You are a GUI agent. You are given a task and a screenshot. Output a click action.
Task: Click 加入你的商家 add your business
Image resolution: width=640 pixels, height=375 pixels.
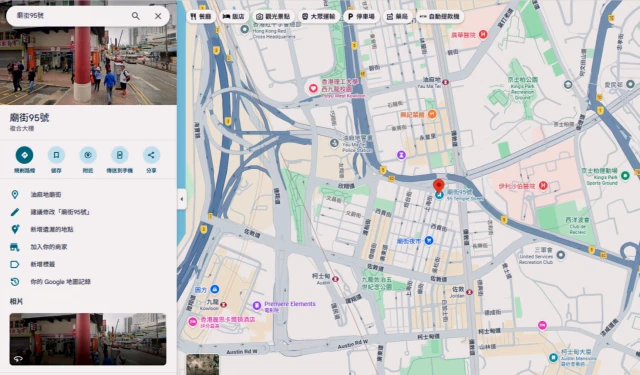[x=88, y=247]
